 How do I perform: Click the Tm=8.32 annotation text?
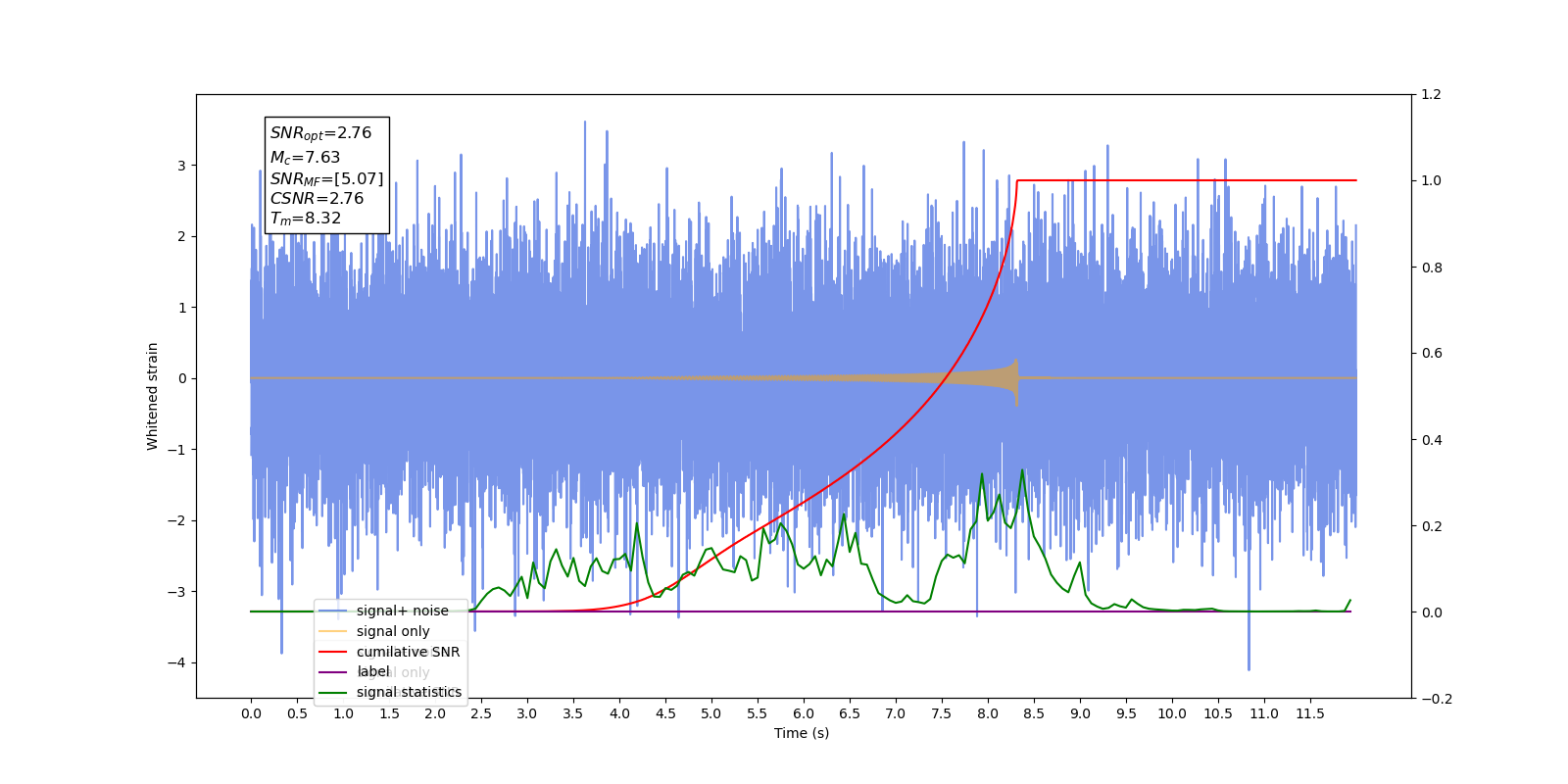[x=306, y=219]
